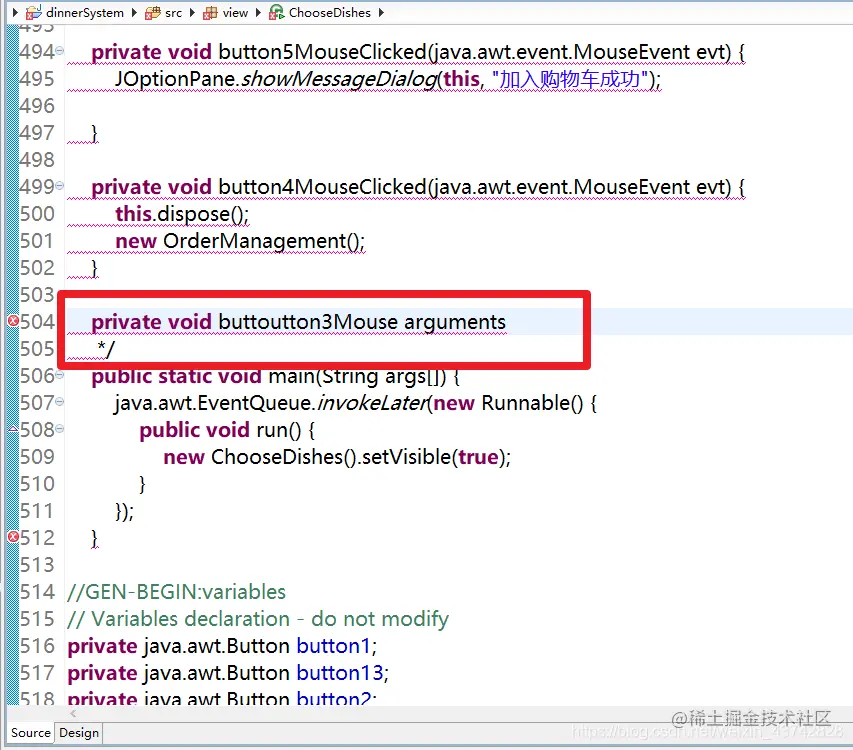This screenshot has width=853, height=750.
Task: Click the closing brace on line 512
Action: click(95, 538)
